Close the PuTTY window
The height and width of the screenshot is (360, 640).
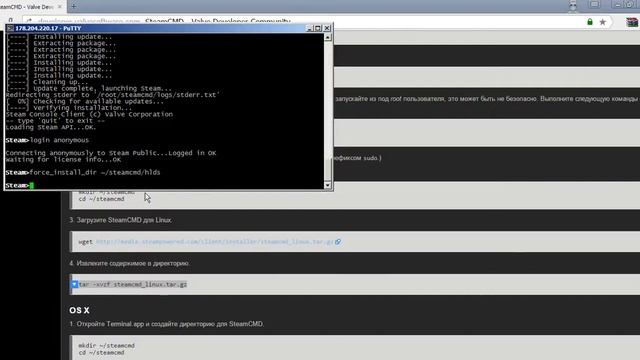tap(327, 28)
